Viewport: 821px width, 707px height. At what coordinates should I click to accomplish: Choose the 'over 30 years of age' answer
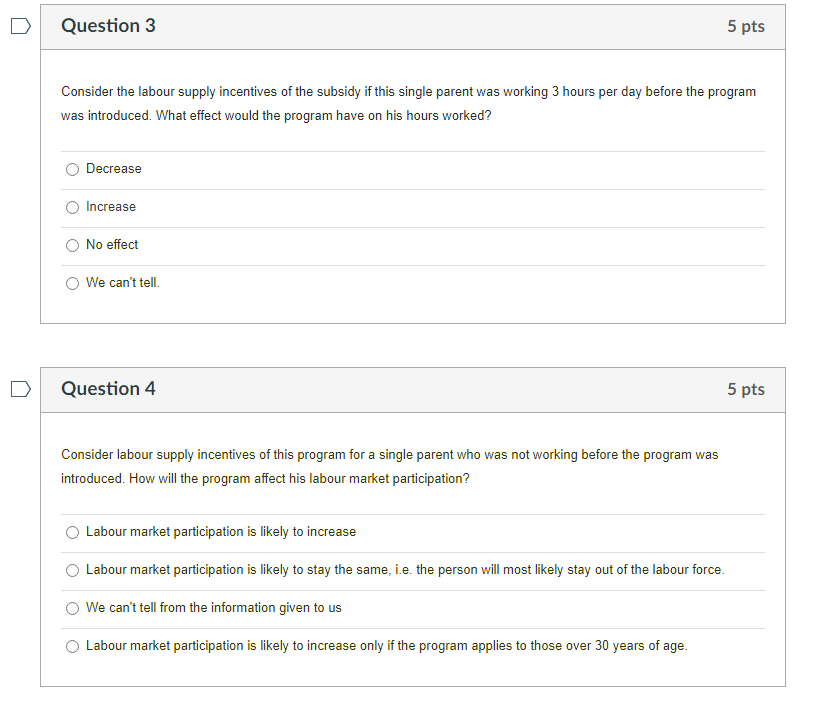pyautogui.click(x=72, y=646)
